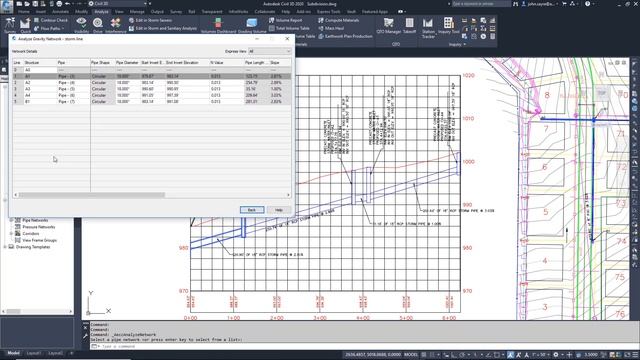Open the Modify ribbon tab
Screen dimensions: 640x360
81,12
